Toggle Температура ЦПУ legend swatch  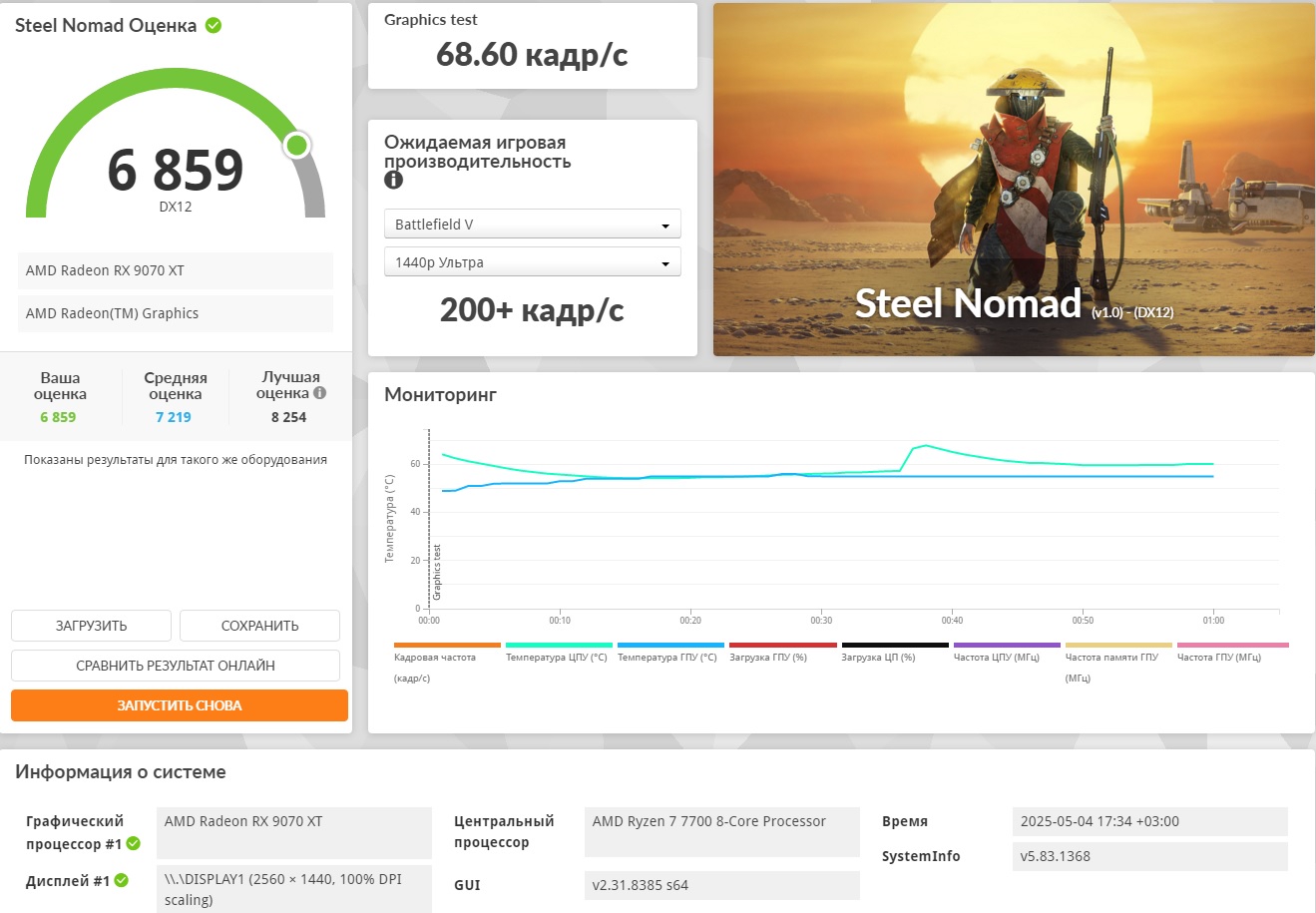[559, 646]
